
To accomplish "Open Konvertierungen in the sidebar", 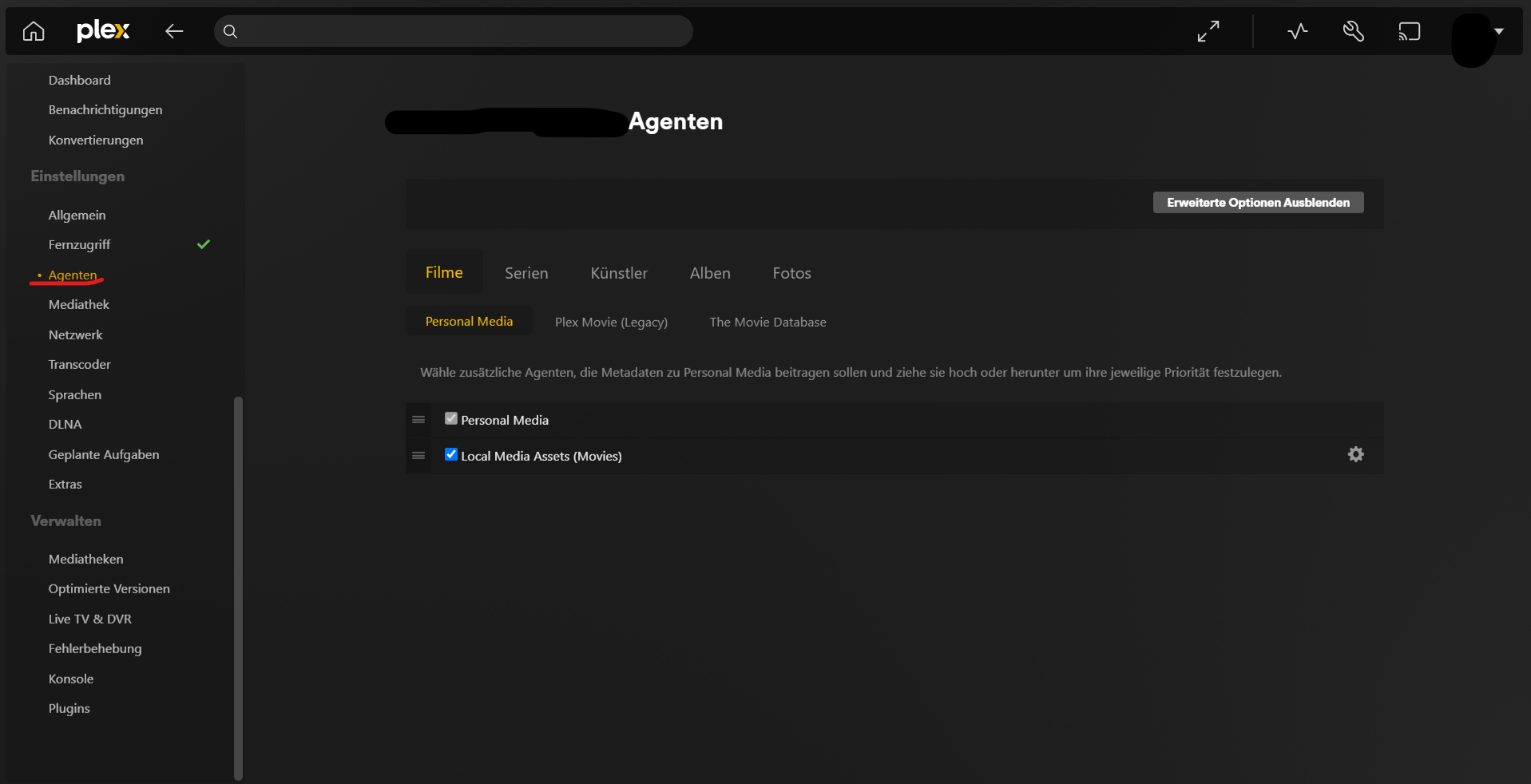I will [x=96, y=140].
